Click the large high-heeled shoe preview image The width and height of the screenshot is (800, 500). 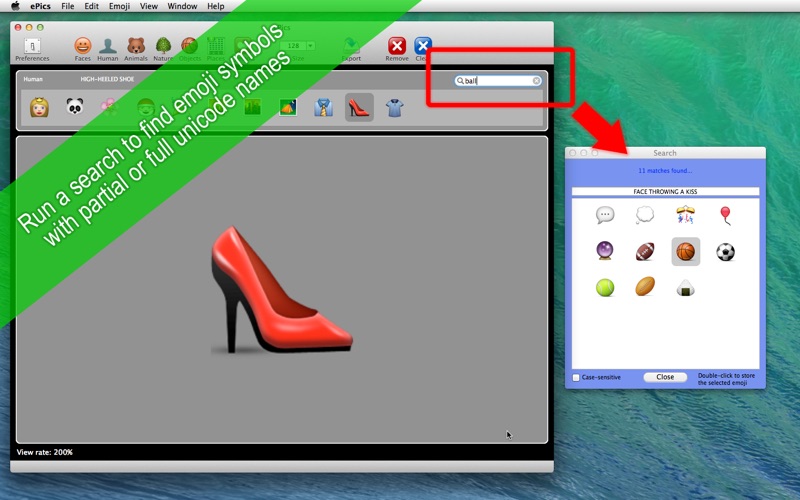pyautogui.click(x=282, y=289)
